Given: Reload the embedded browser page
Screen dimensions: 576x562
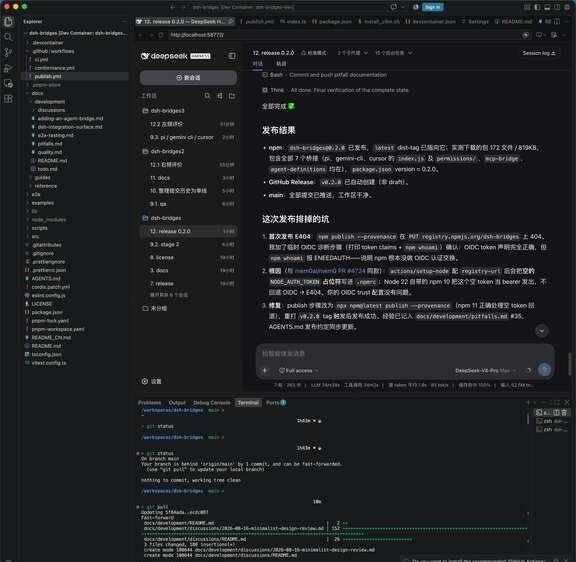Looking at the screenshot, I should [161, 35].
